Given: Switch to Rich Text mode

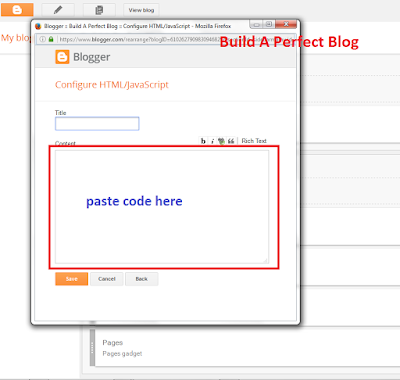Looking at the screenshot, I should 254,141.
